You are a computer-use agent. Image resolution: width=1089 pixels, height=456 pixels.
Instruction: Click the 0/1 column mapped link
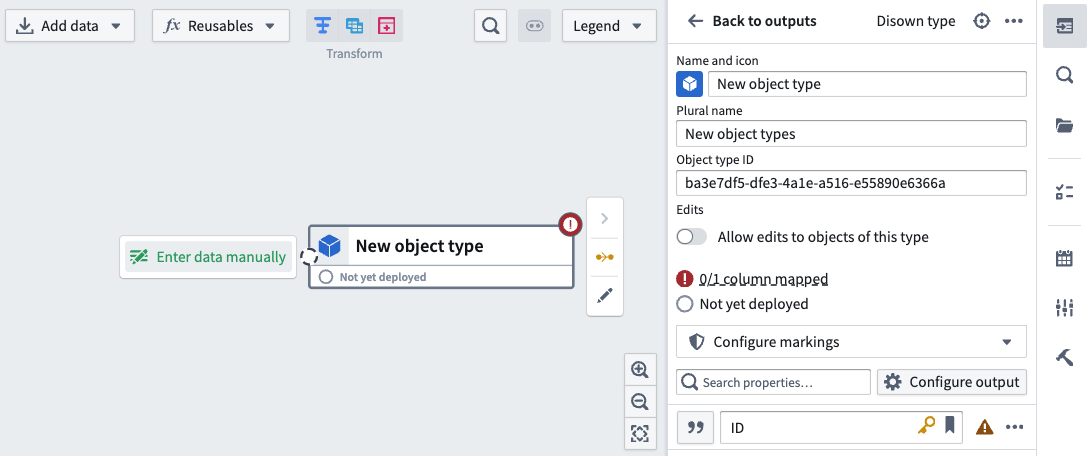(x=764, y=279)
